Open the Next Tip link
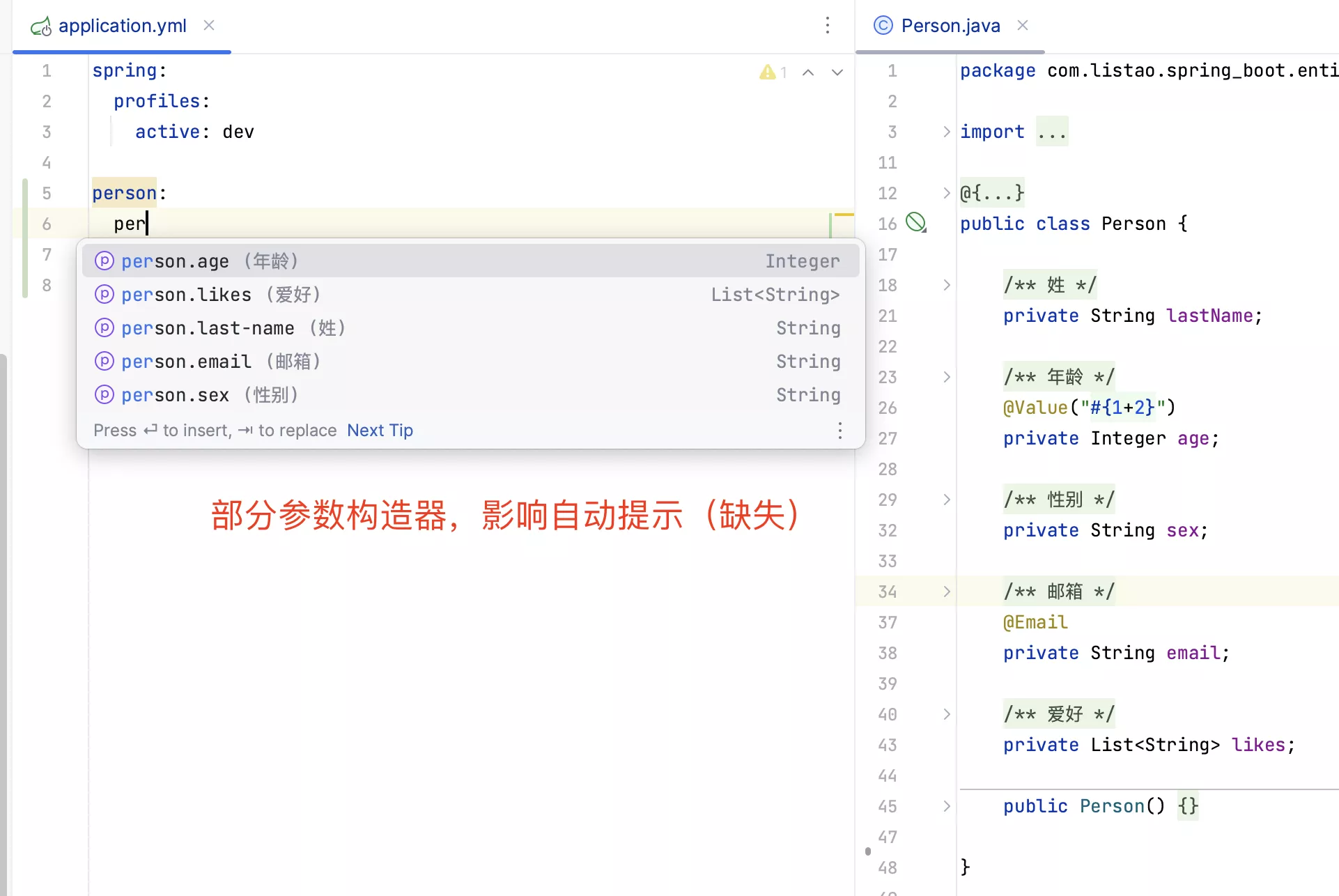Viewport: 1339px width, 896px height. tap(380, 430)
